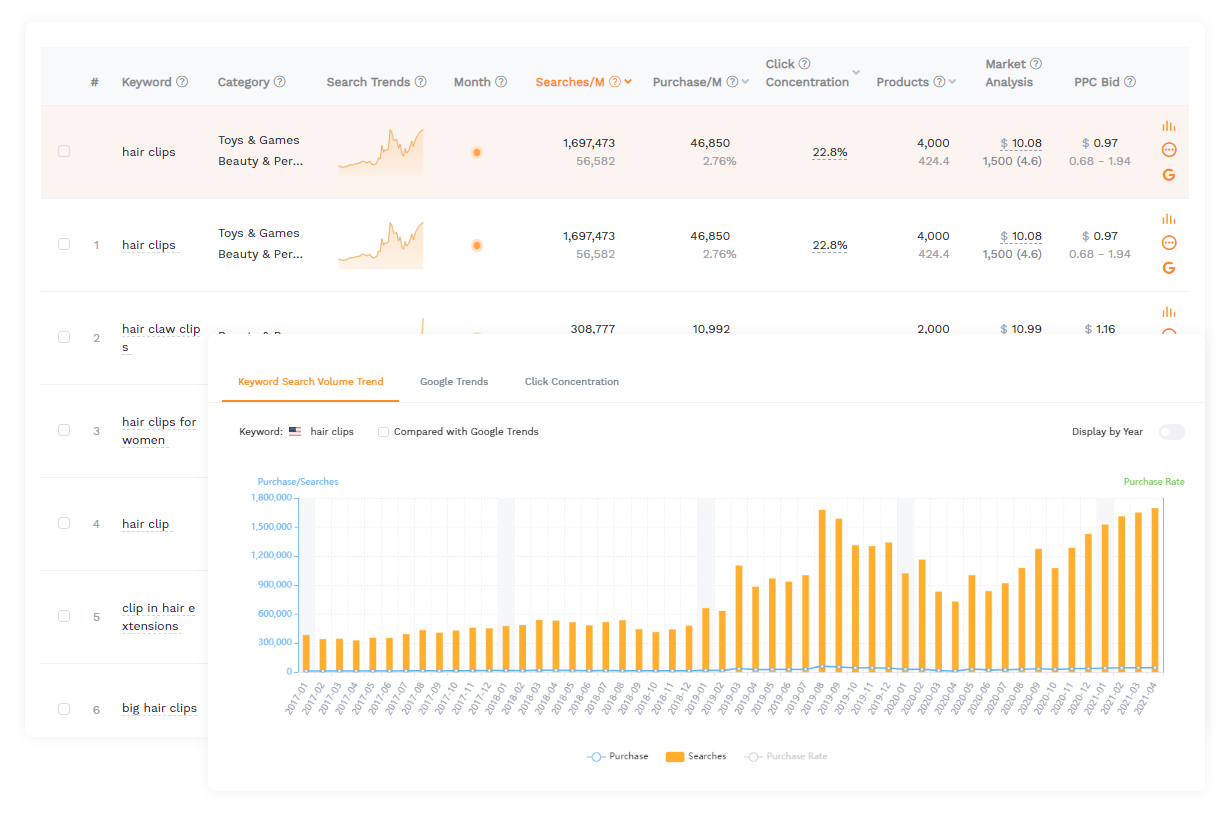Open bar chart icon in highlighted top row
The image size is (1232, 823).
click(x=1169, y=126)
